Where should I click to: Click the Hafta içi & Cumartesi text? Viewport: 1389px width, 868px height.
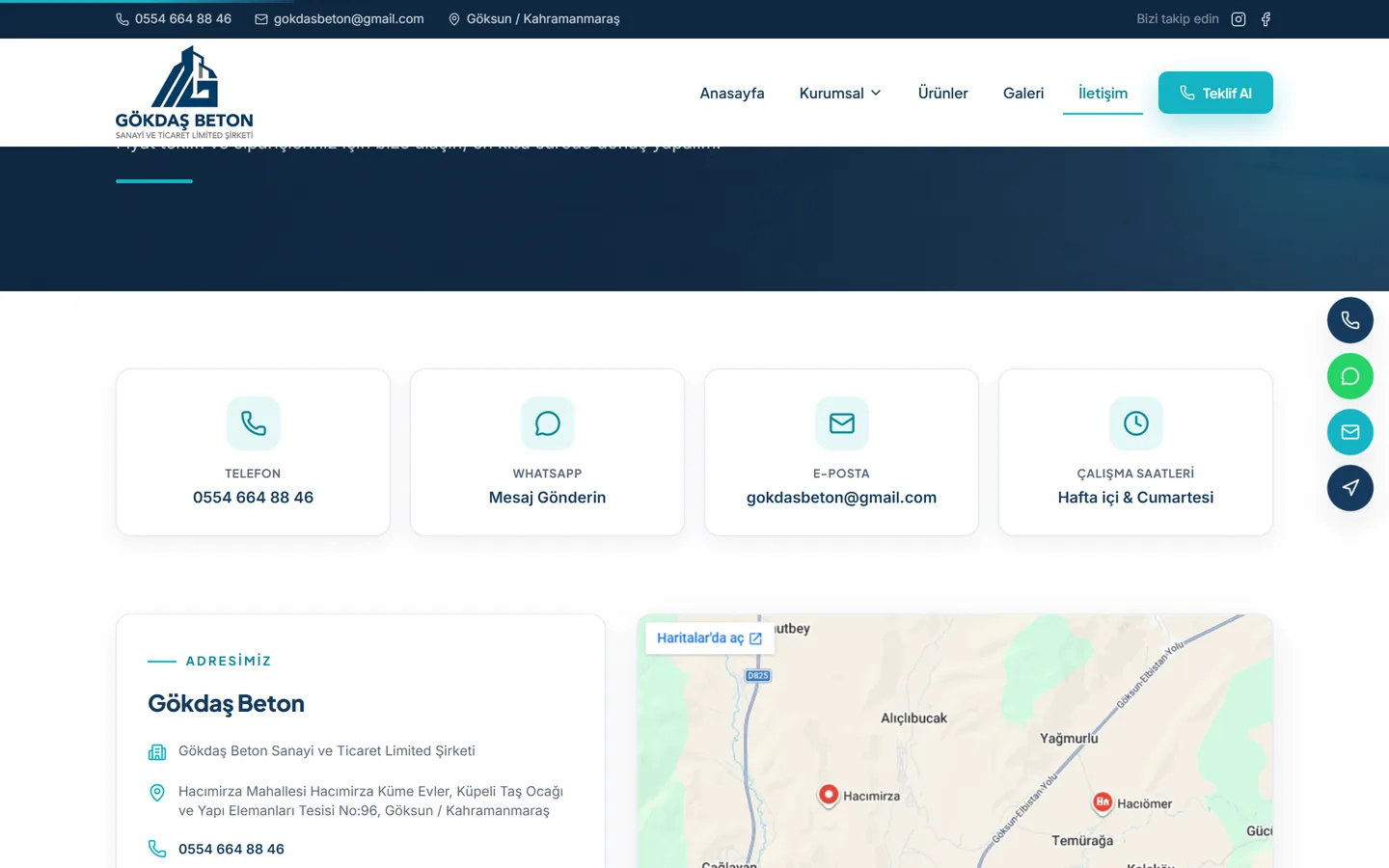[1136, 498]
